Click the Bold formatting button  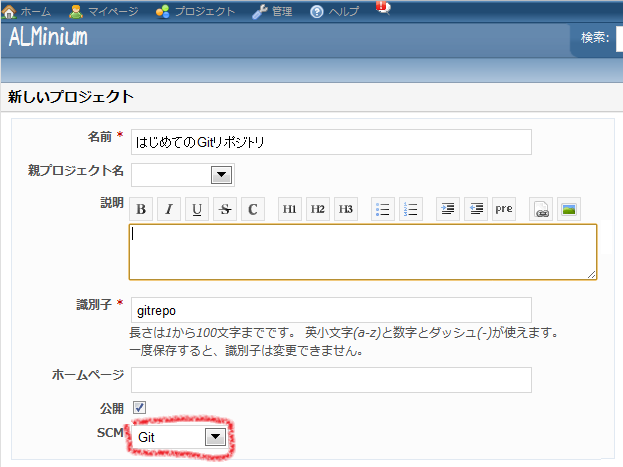141,209
